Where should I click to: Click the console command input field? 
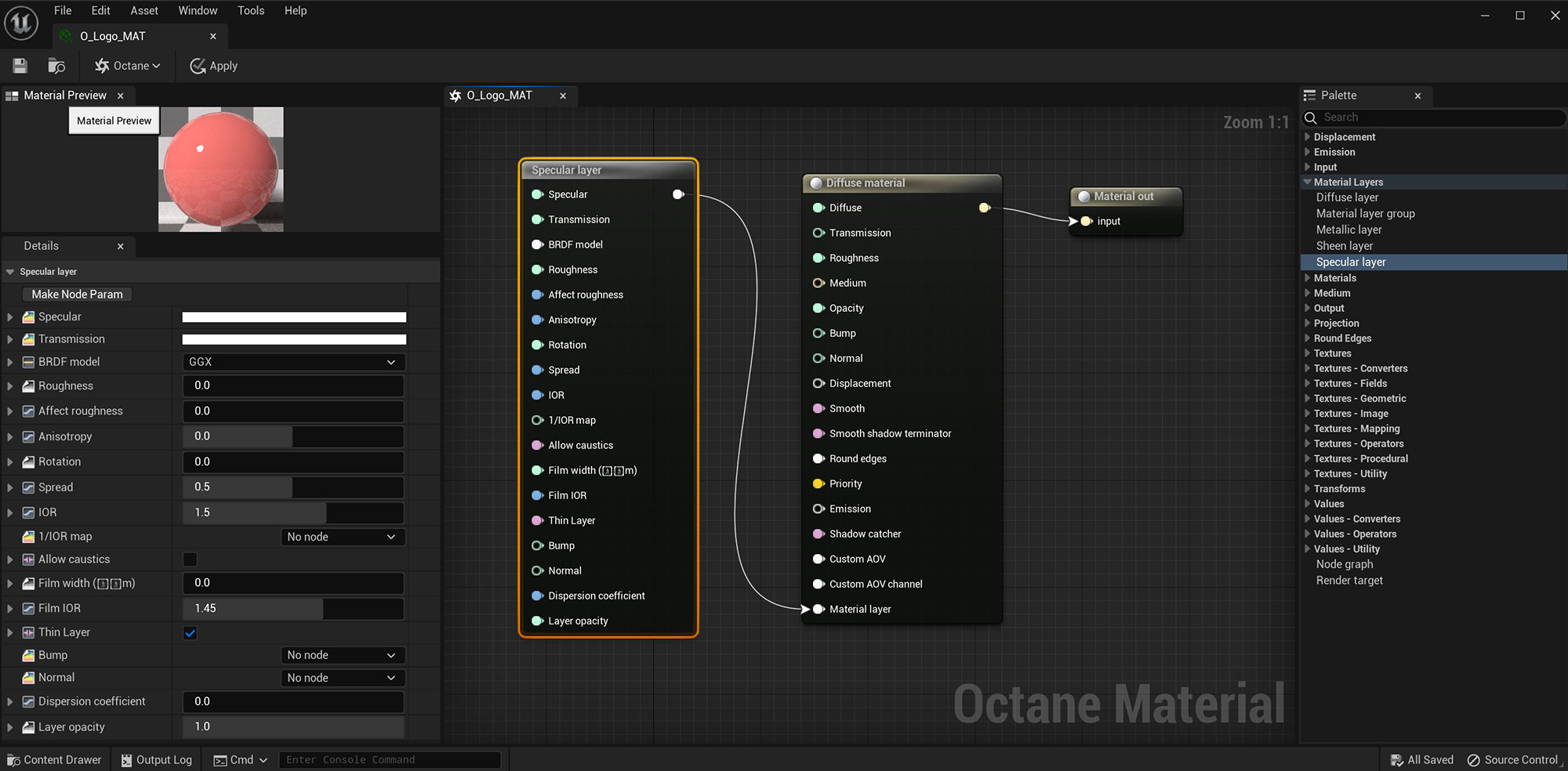click(390, 760)
